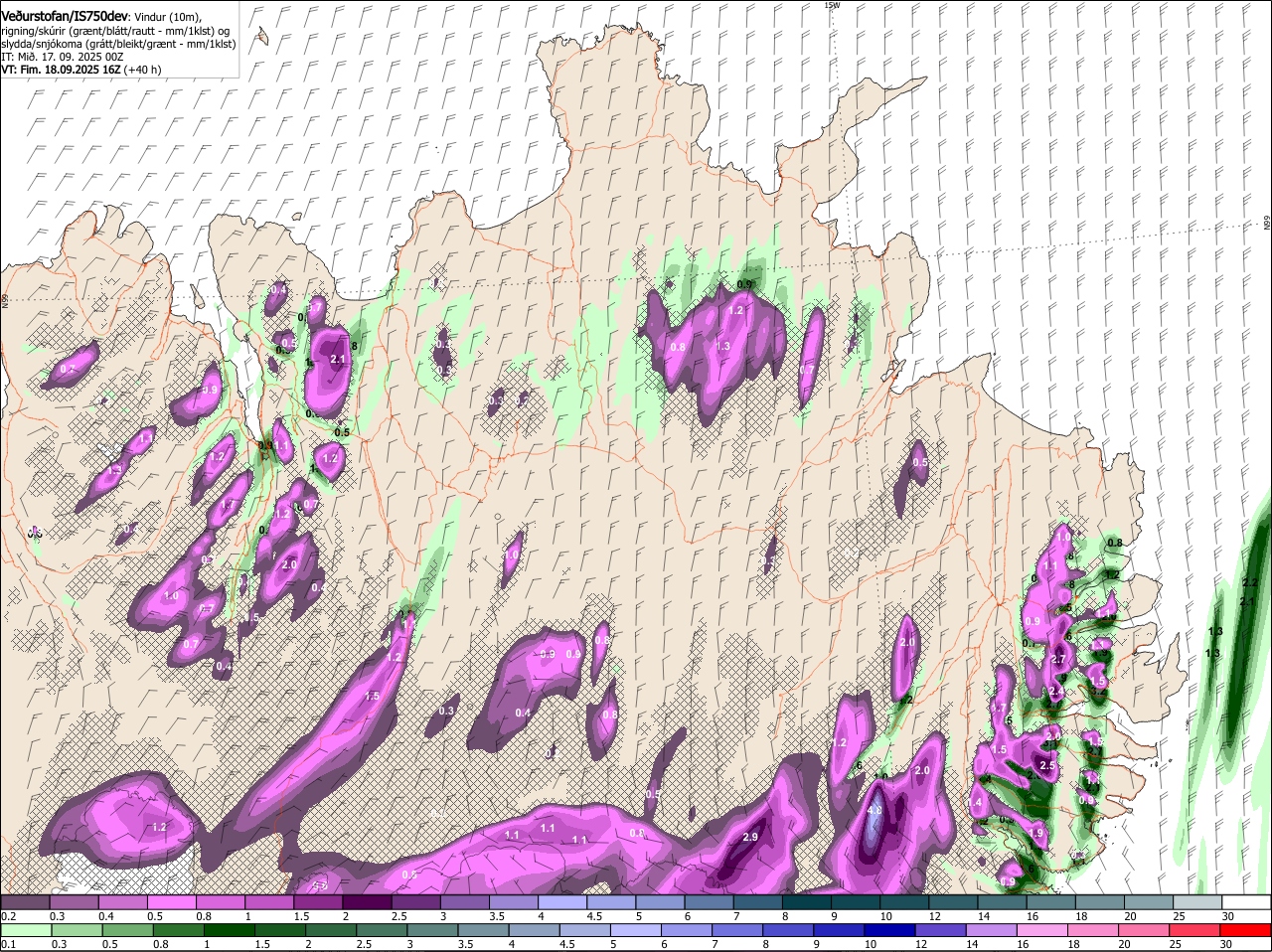
Task: Click the 2.5 map value in the southeast fjords
Action: tap(1046, 766)
